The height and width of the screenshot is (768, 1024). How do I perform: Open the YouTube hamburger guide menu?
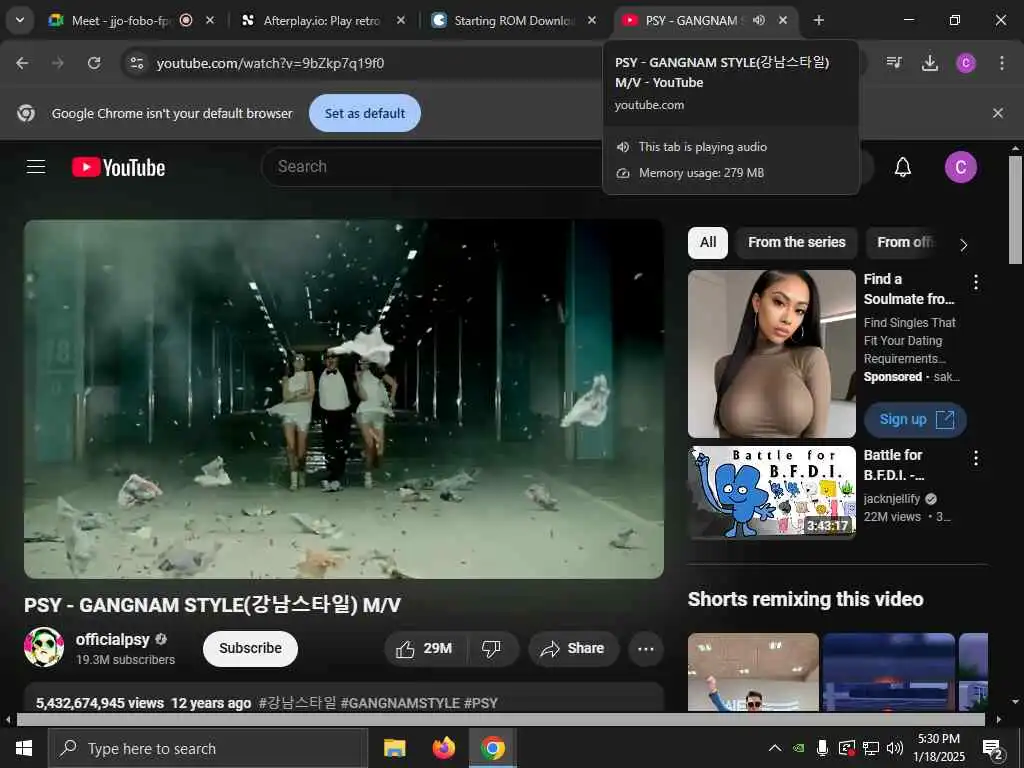(x=36, y=167)
